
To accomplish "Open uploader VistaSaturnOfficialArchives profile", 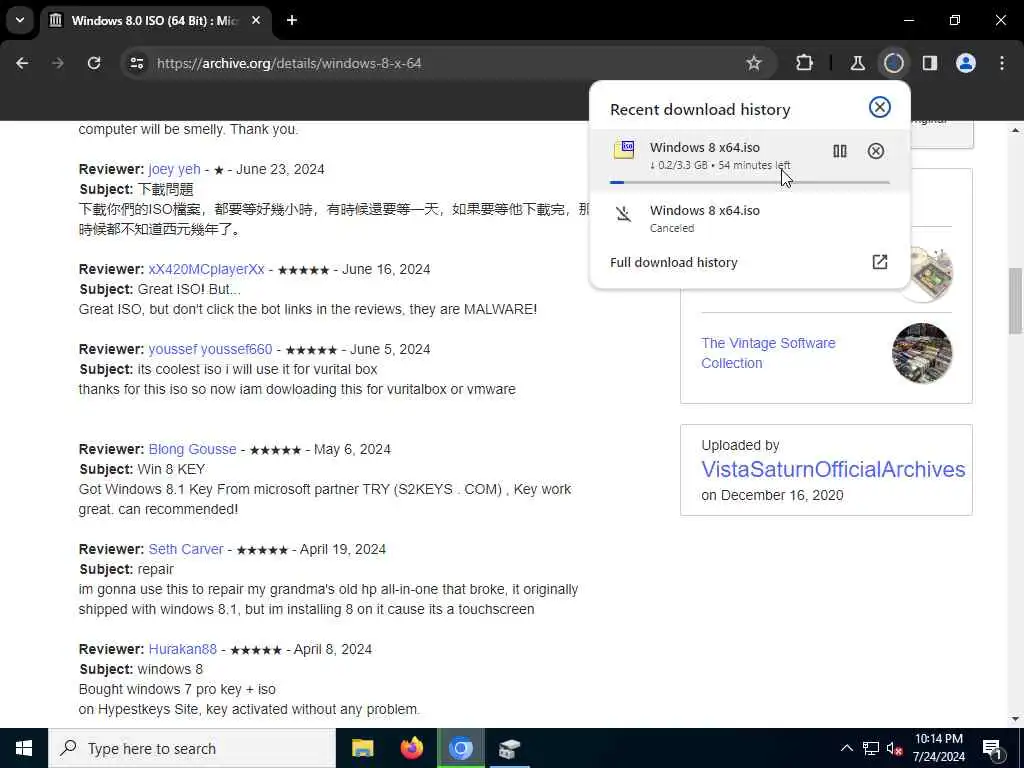I will pos(833,470).
